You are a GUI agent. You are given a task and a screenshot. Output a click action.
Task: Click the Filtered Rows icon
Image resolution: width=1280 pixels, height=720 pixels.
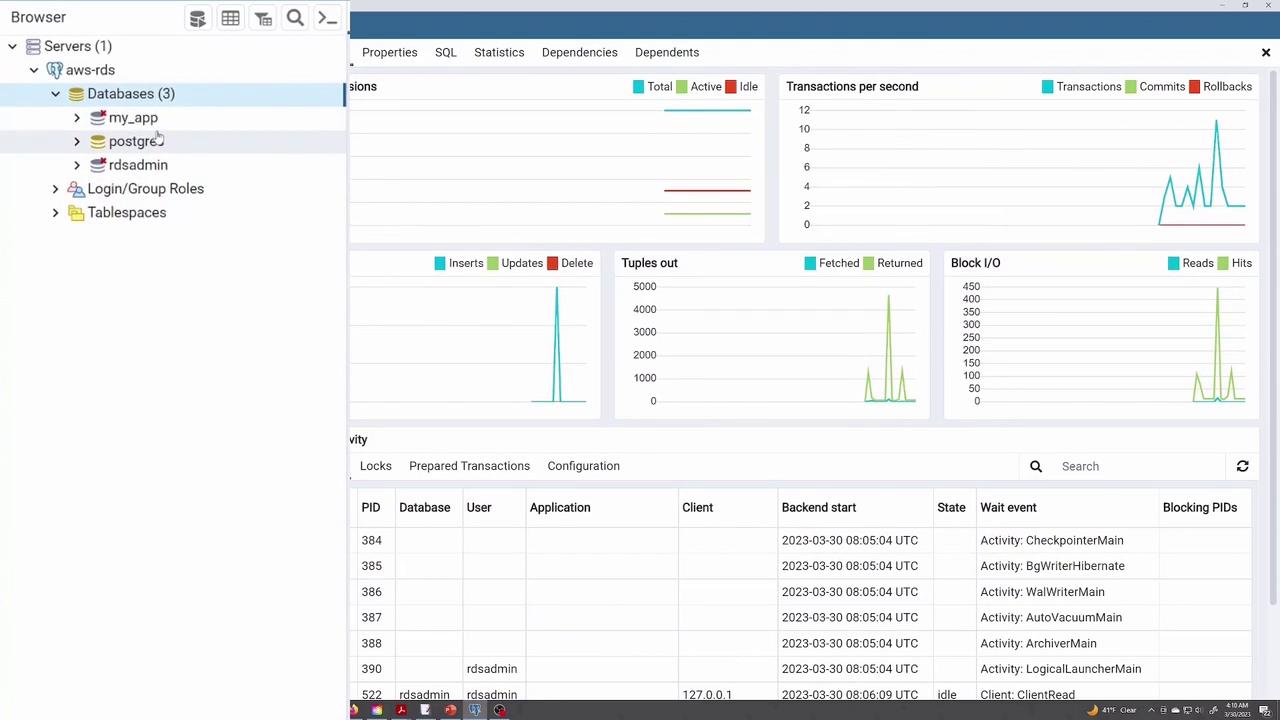(263, 18)
